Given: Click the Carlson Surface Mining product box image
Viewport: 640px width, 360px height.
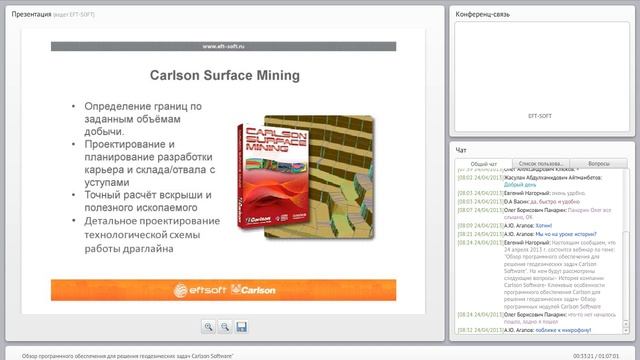Looking at the screenshot, I should coord(273,176).
